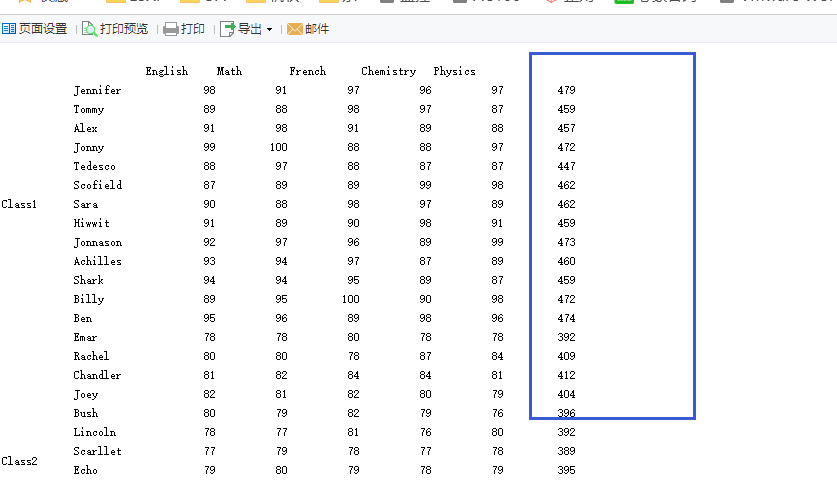Click the Chemistry column header
This screenshot has width=837, height=483.
(x=388, y=71)
